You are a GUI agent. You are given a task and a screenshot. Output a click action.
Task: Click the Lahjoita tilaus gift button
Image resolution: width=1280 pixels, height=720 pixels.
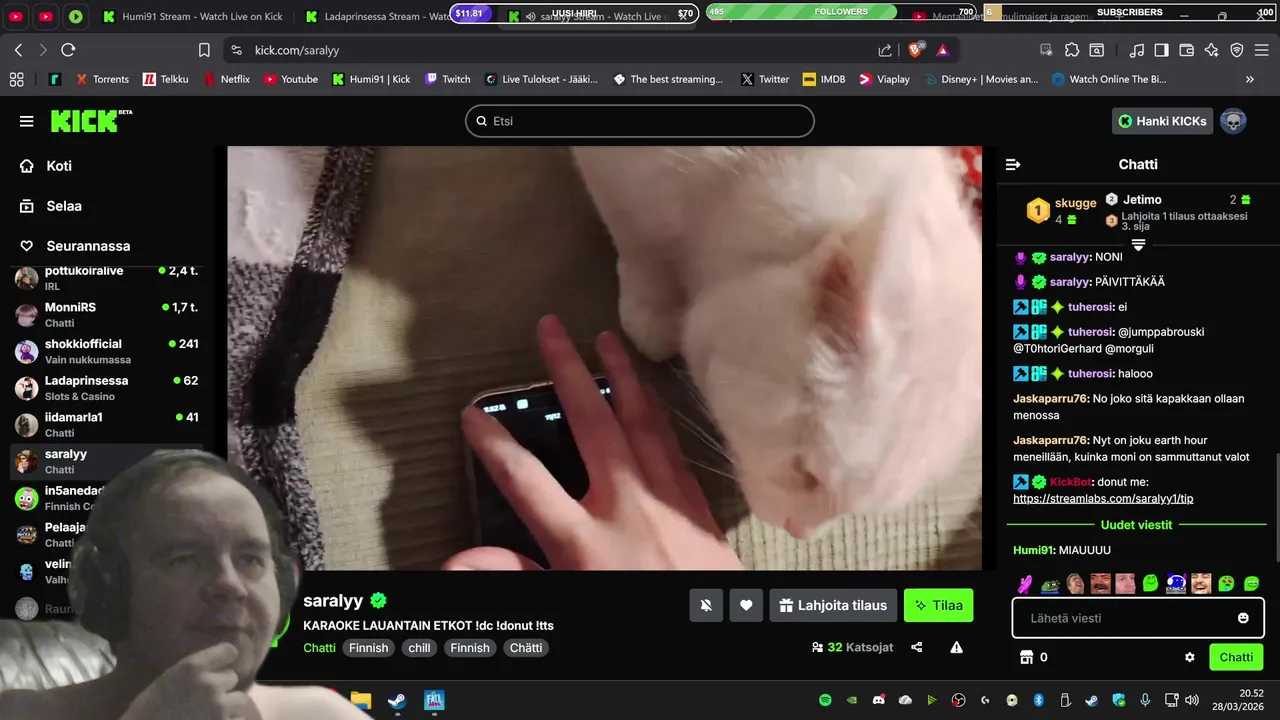coord(833,605)
